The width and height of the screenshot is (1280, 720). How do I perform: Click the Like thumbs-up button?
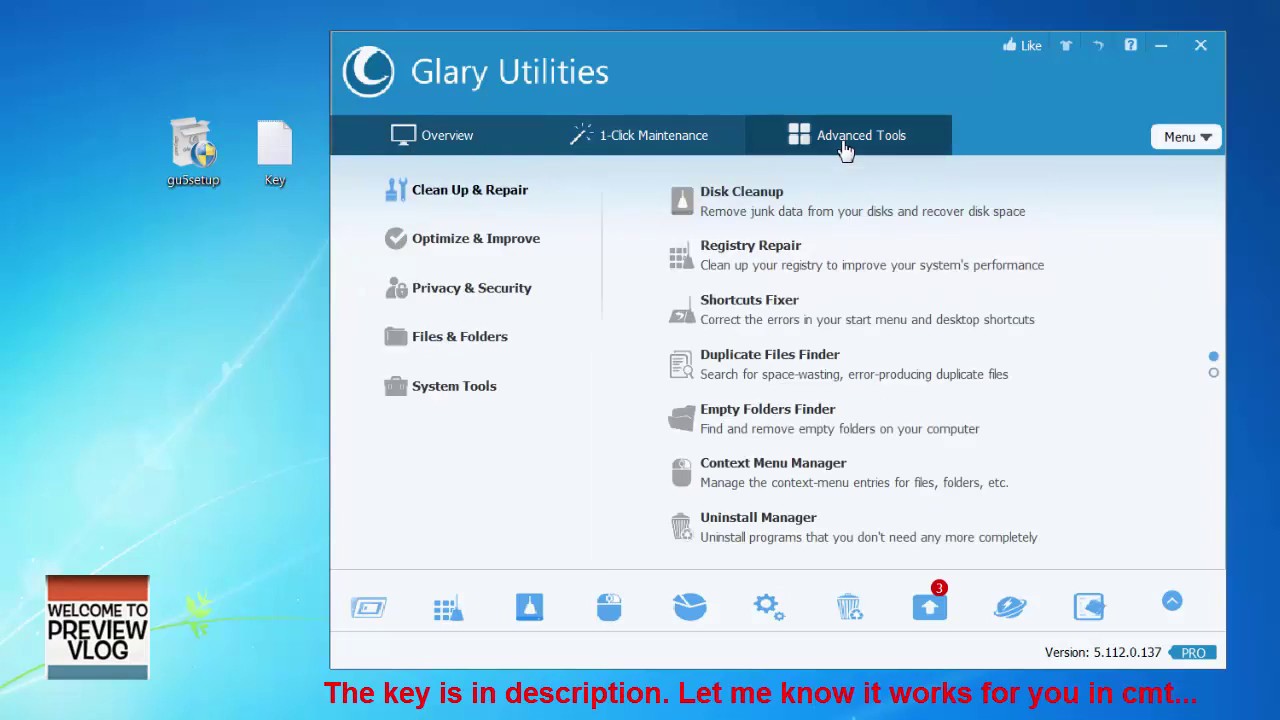[1022, 45]
